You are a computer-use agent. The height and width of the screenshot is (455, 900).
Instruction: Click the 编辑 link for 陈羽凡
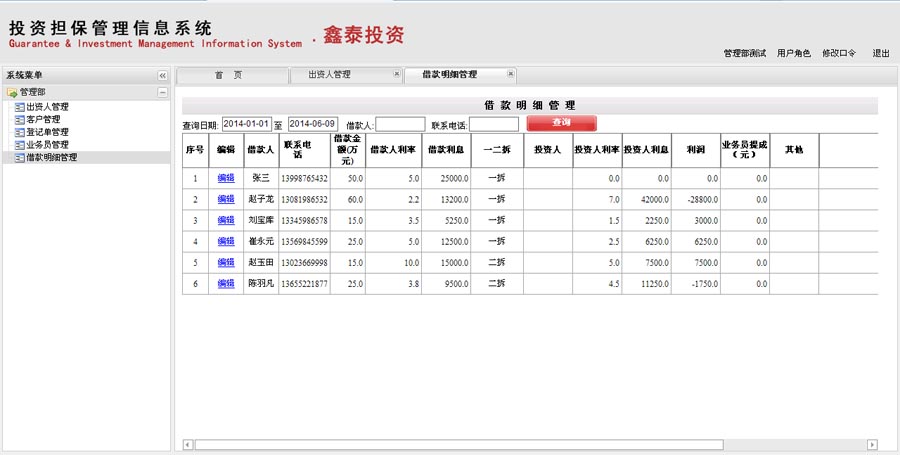[x=226, y=284]
